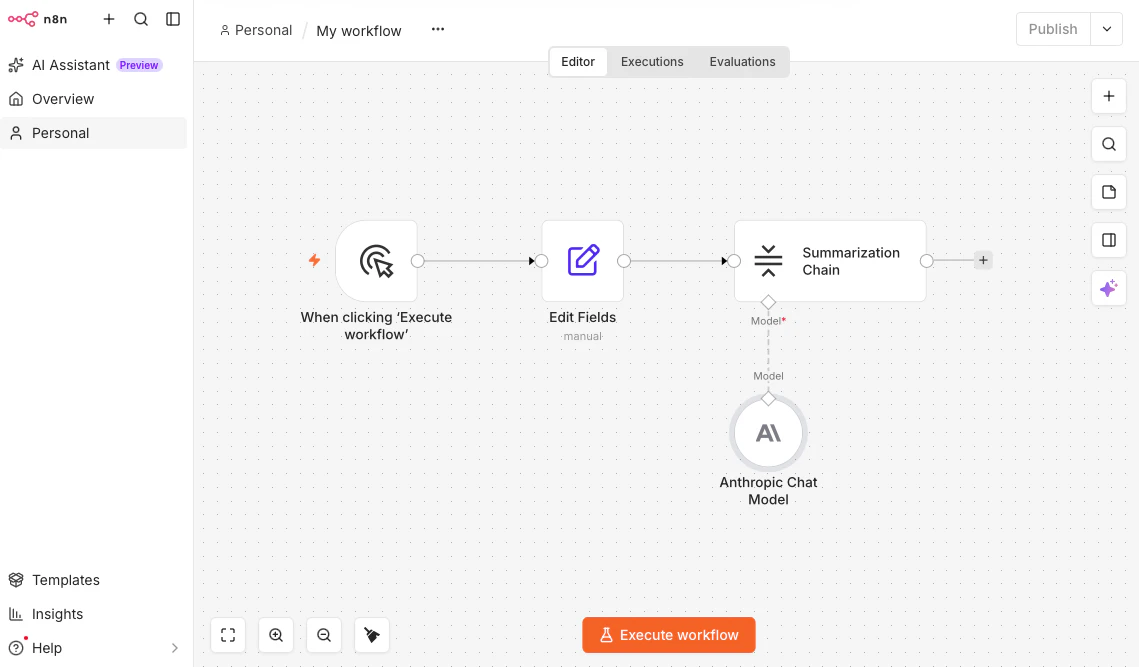Click the Publish button
1139x667 pixels.
[1053, 29]
